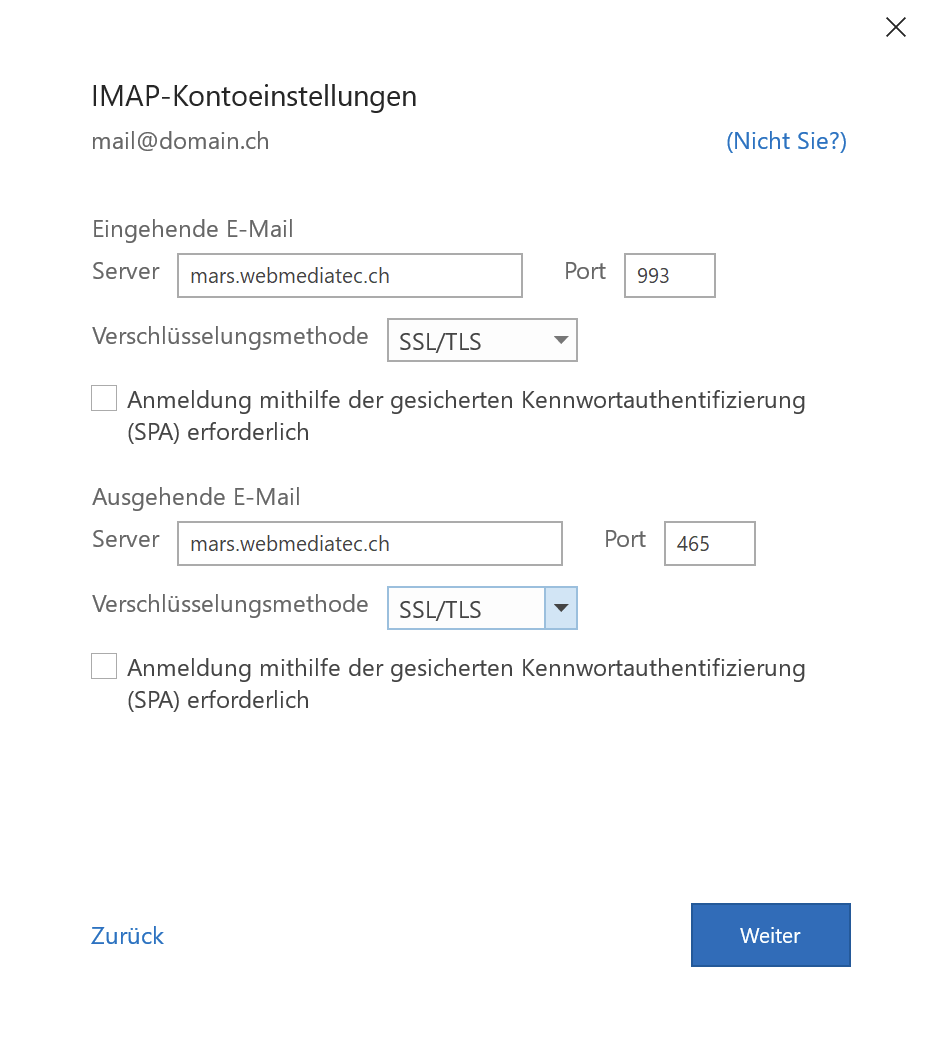The height and width of the screenshot is (1060, 940).
Task: Tick the SPA checkbox for outgoing mail
Action: click(104, 666)
